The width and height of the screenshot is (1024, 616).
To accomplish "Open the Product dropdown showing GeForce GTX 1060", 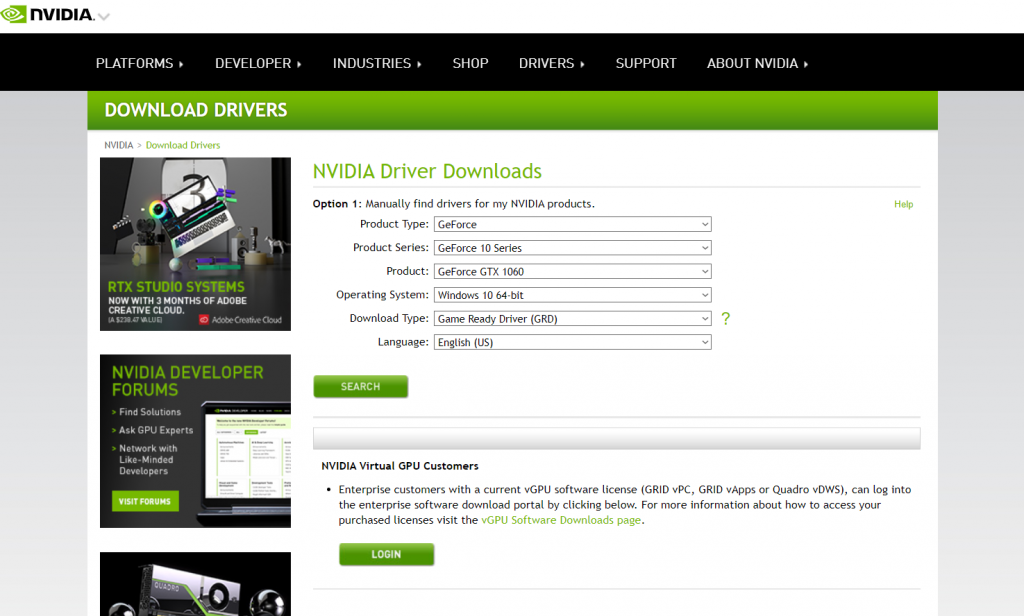I will tap(572, 272).
